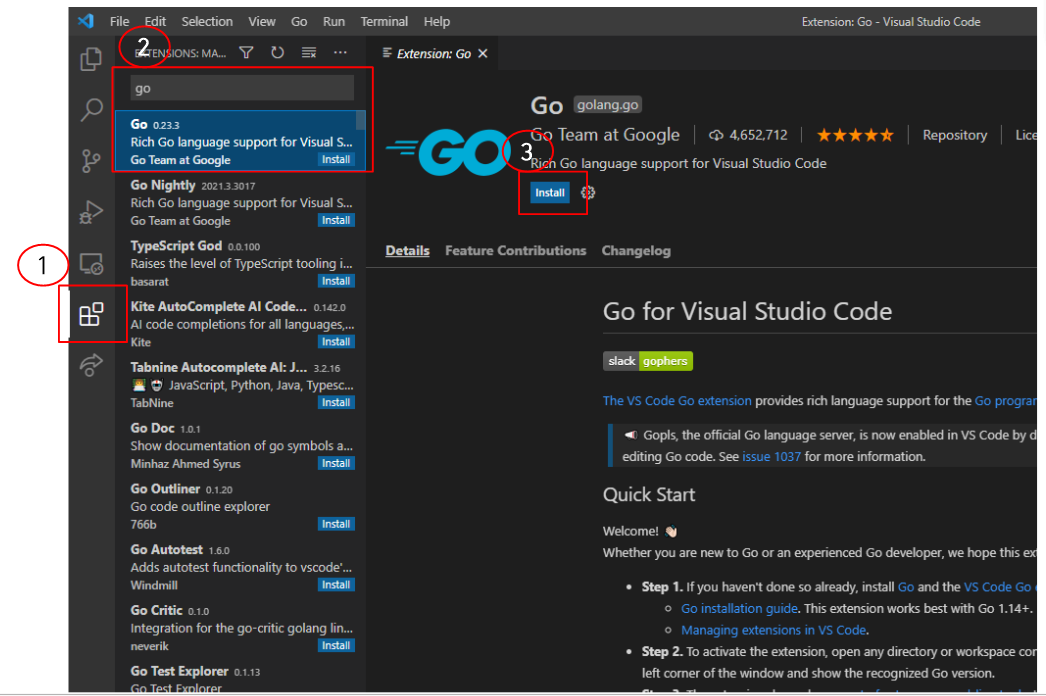The width and height of the screenshot is (1046, 696).
Task: Select Go Test Explorer entry
Action: pyautogui.click(x=240, y=675)
